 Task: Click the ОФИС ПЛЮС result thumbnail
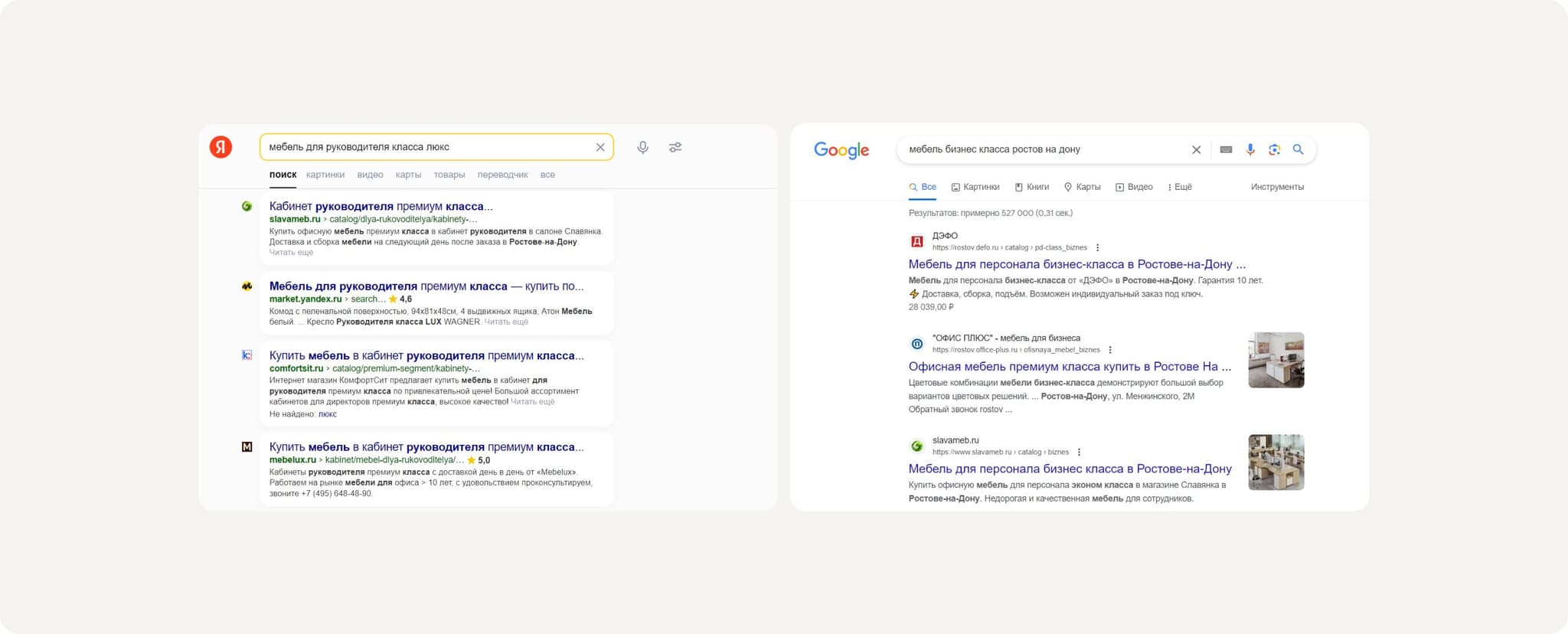coord(1276,360)
